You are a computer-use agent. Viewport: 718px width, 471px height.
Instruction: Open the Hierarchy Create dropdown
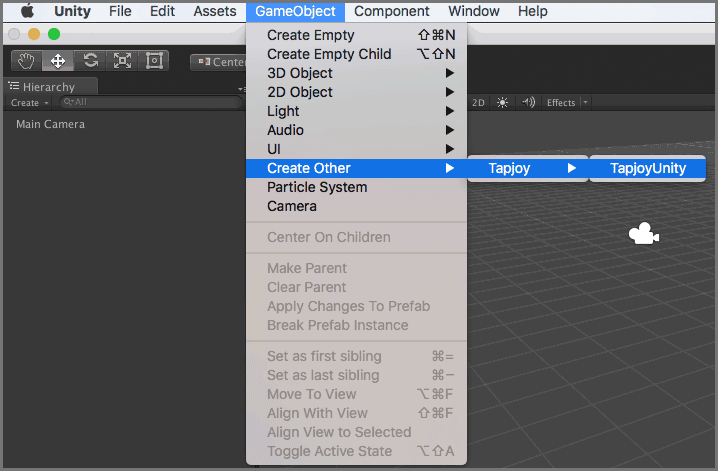29,103
